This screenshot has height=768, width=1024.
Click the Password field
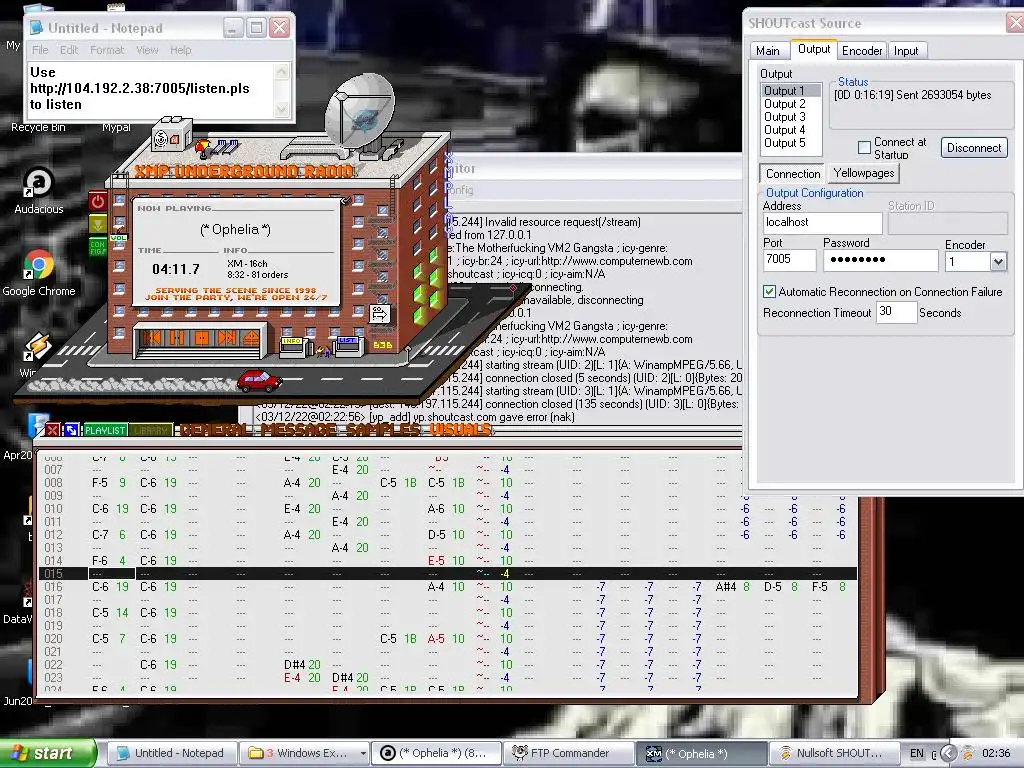click(x=880, y=260)
